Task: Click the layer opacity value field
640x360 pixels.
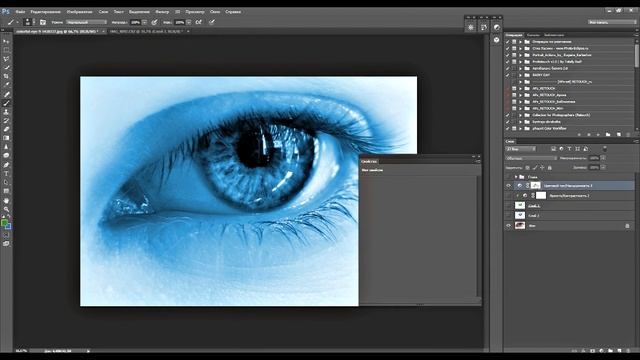Action: [594, 158]
